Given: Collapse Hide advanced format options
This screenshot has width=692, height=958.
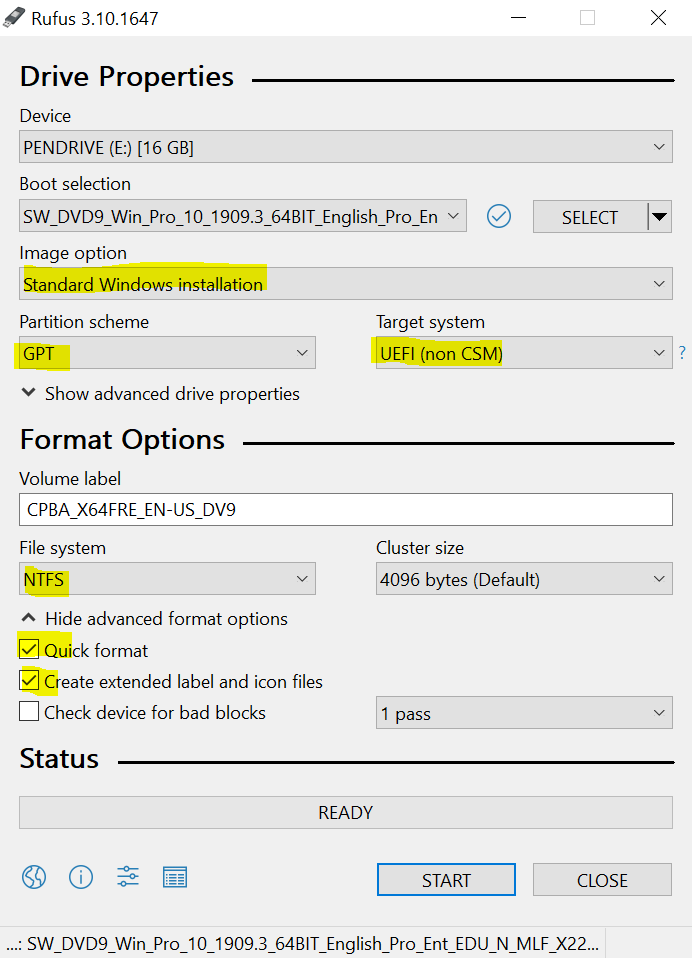Looking at the screenshot, I should pos(154,619).
